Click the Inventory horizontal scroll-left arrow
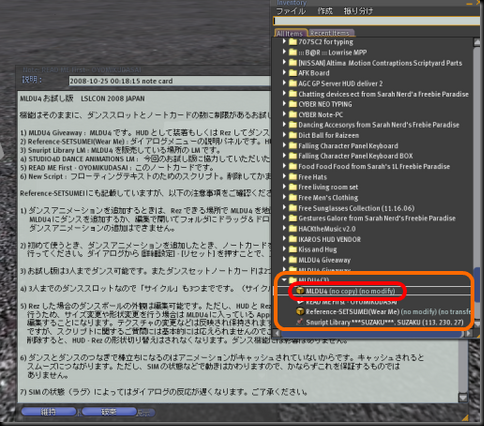This screenshot has height=426, width=484. (x=277, y=333)
